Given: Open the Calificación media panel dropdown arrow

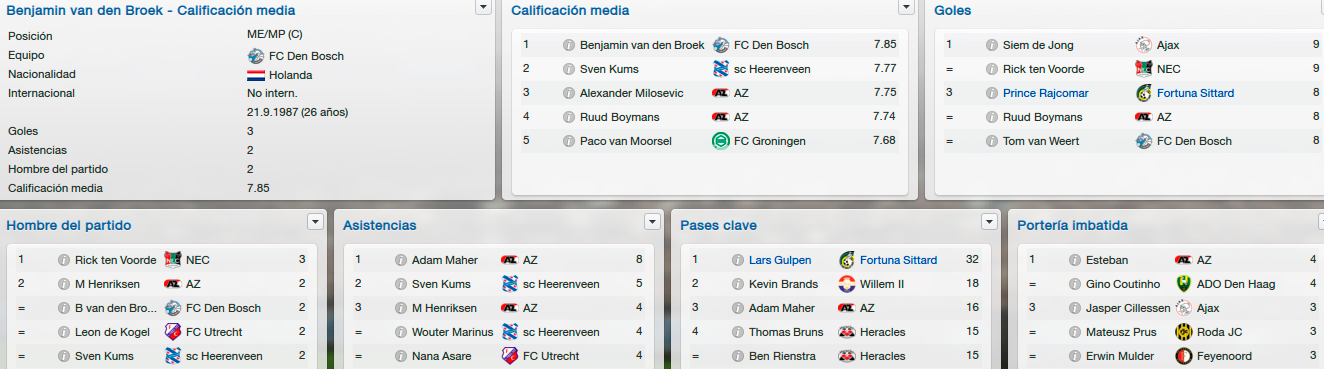Looking at the screenshot, I should (907, 7).
